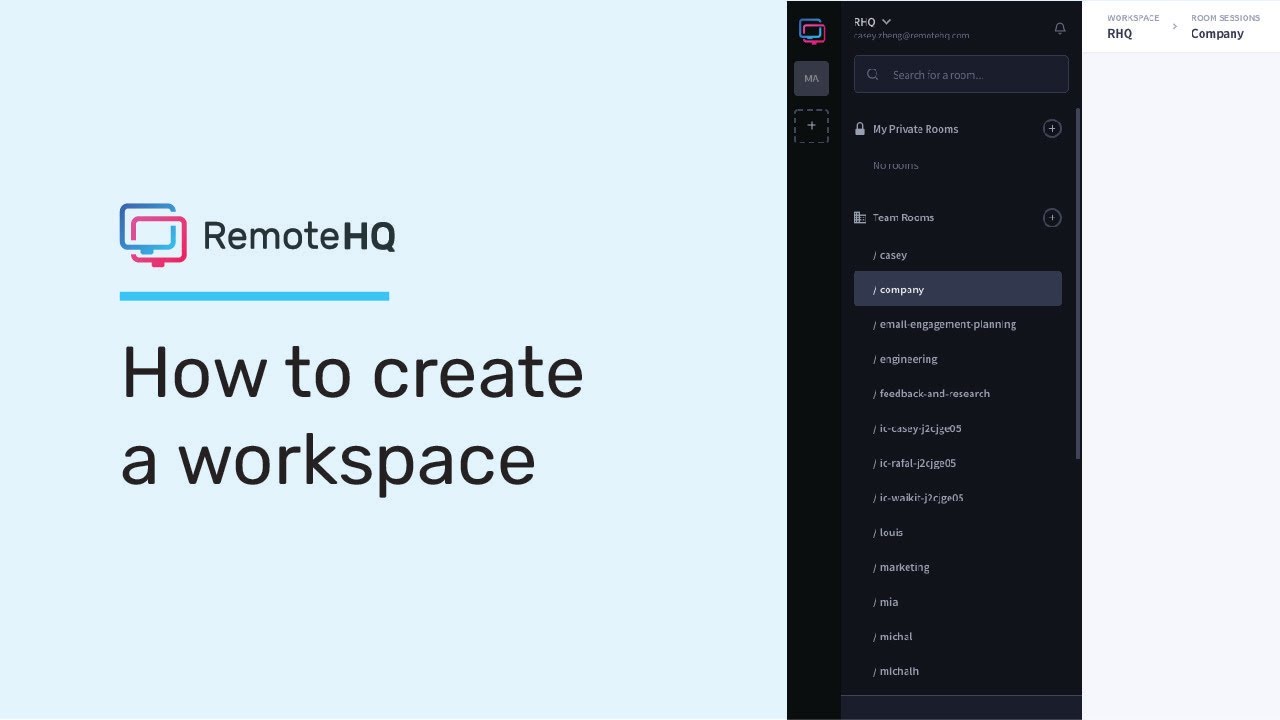1280x720 pixels.
Task: Add a new private room
Action: coord(1052,128)
